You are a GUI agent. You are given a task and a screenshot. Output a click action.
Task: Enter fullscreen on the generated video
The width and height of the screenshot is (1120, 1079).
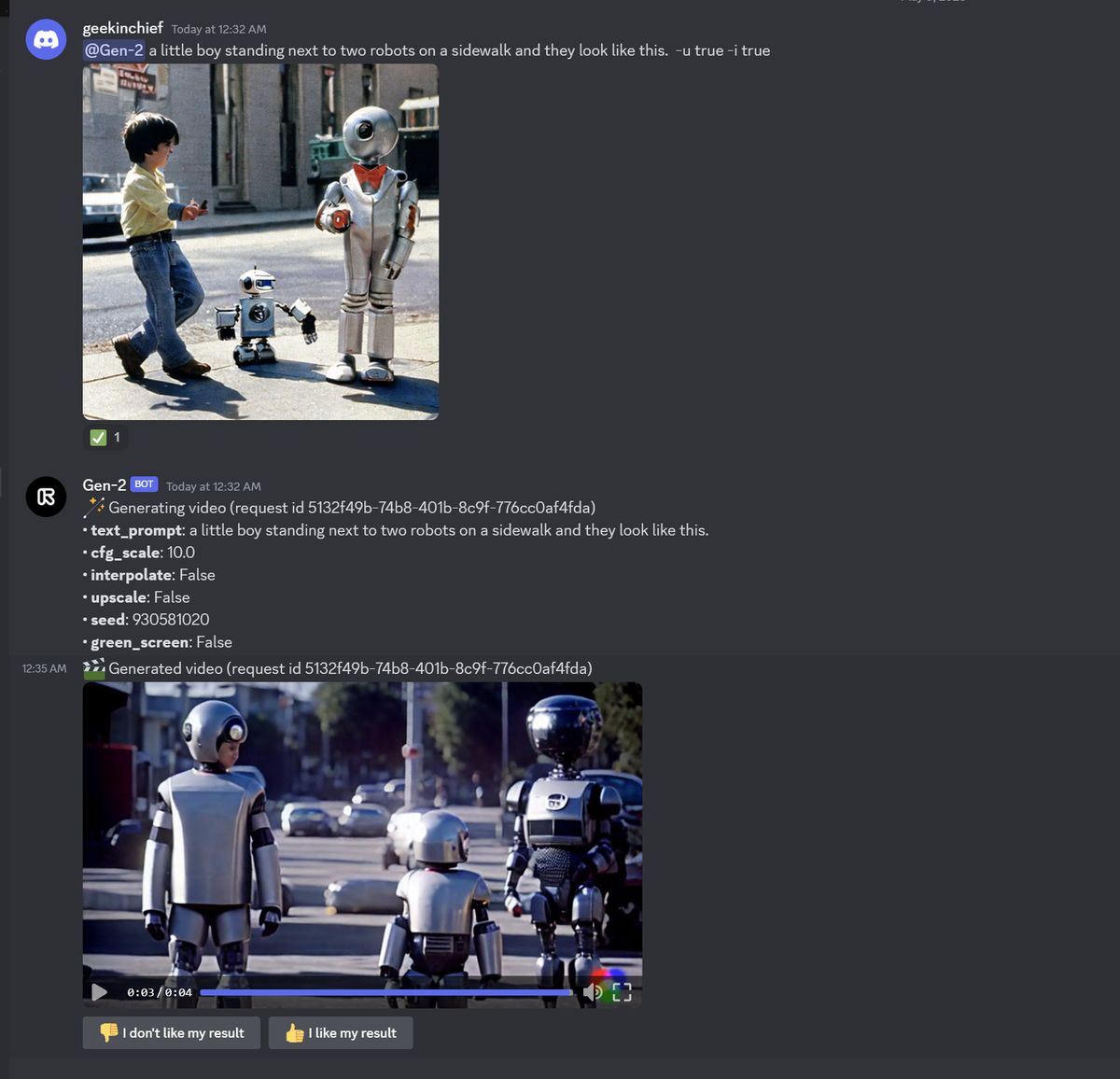tap(623, 992)
